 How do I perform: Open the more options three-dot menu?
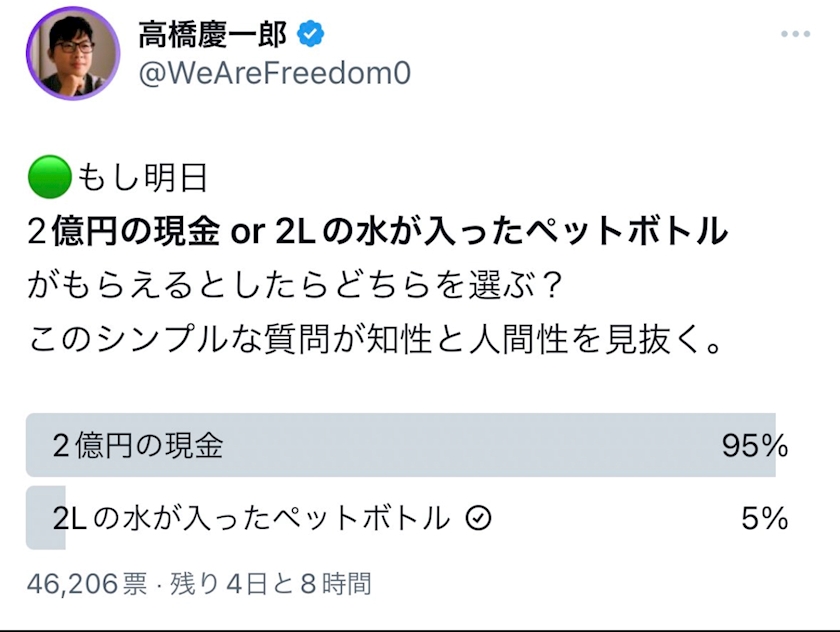(795, 35)
